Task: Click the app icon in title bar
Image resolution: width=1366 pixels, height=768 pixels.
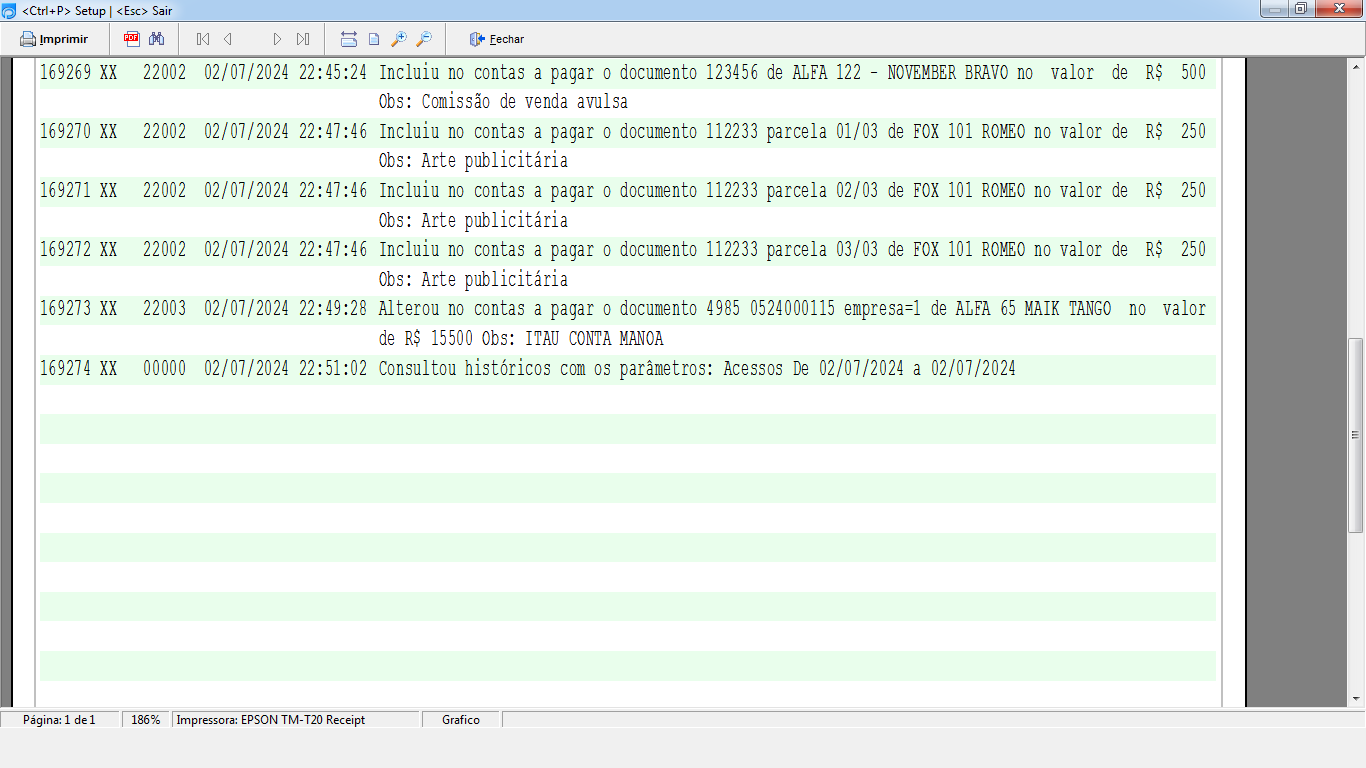Action: tap(9, 10)
